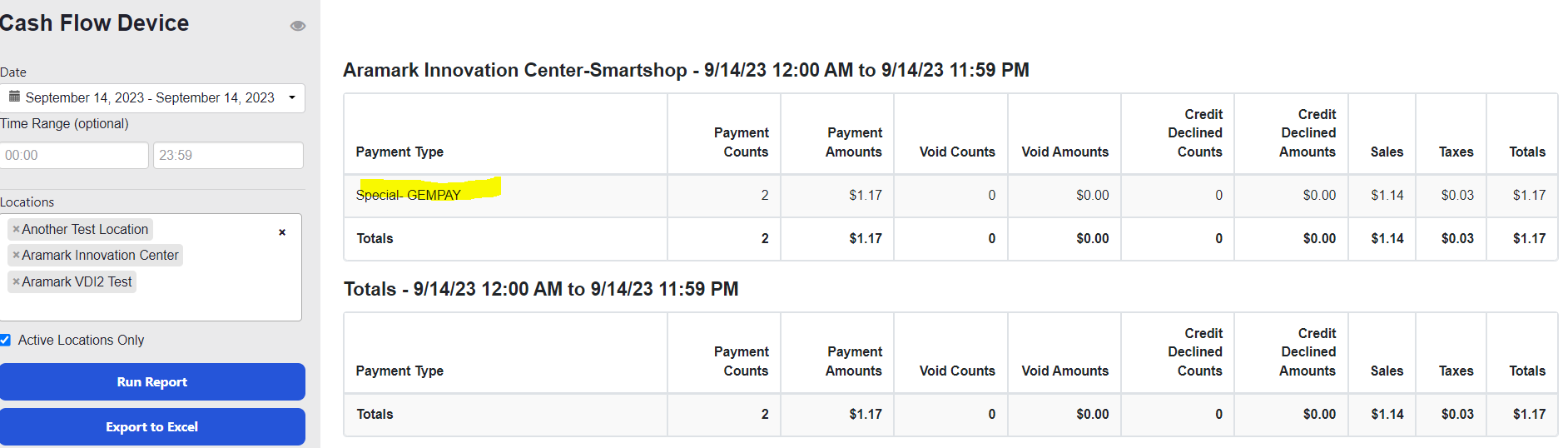Viewport: 1568px width, 448px height.
Task: Click Export to Excel button
Action: click(x=152, y=426)
